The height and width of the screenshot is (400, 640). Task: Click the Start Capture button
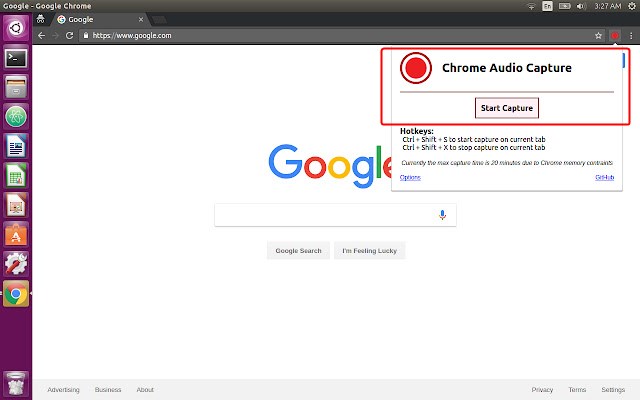[x=507, y=108]
